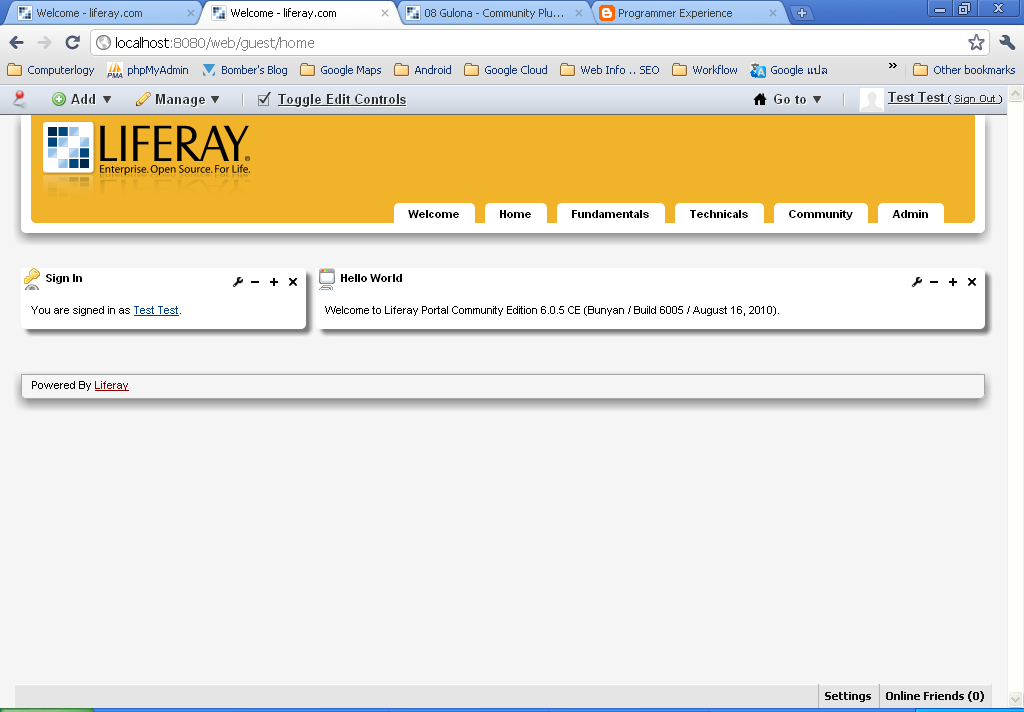Open the Community navigation tab
1024x712 pixels.
tap(820, 214)
